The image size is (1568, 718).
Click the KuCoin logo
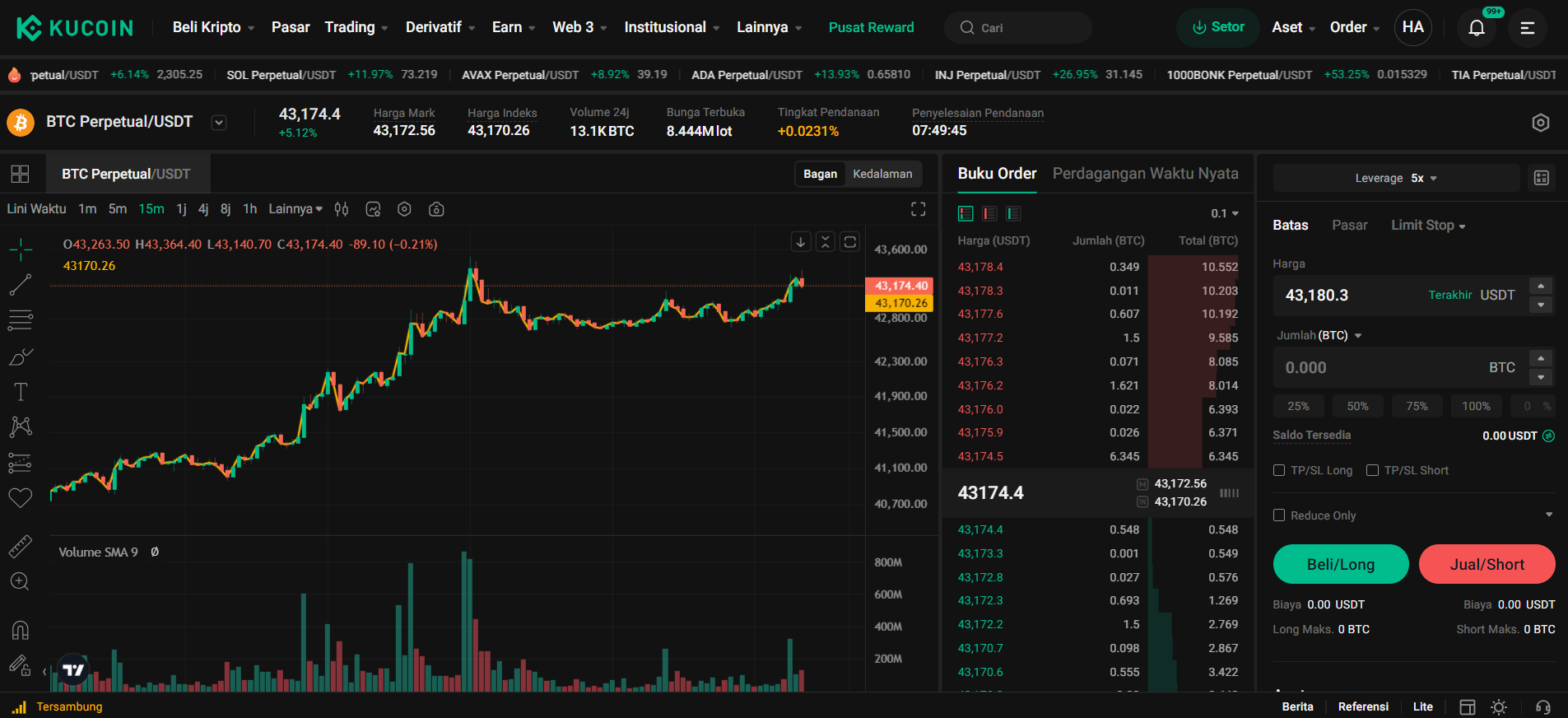coord(75,28)
